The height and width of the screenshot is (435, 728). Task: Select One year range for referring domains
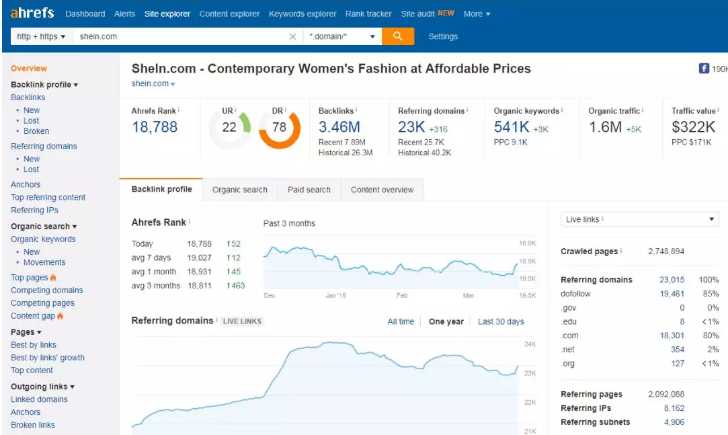point(446,321)
